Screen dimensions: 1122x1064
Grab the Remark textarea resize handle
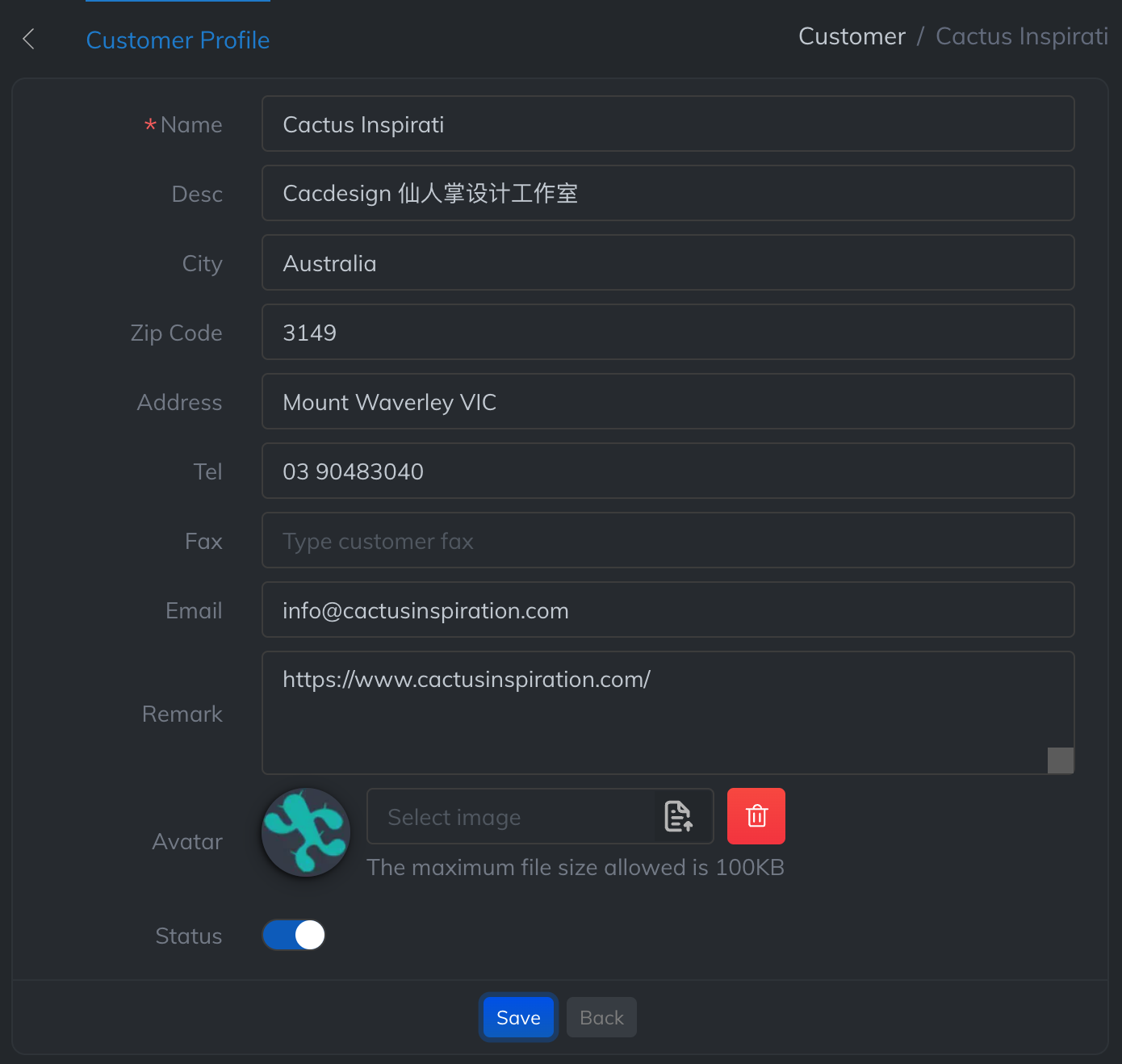1060,760
